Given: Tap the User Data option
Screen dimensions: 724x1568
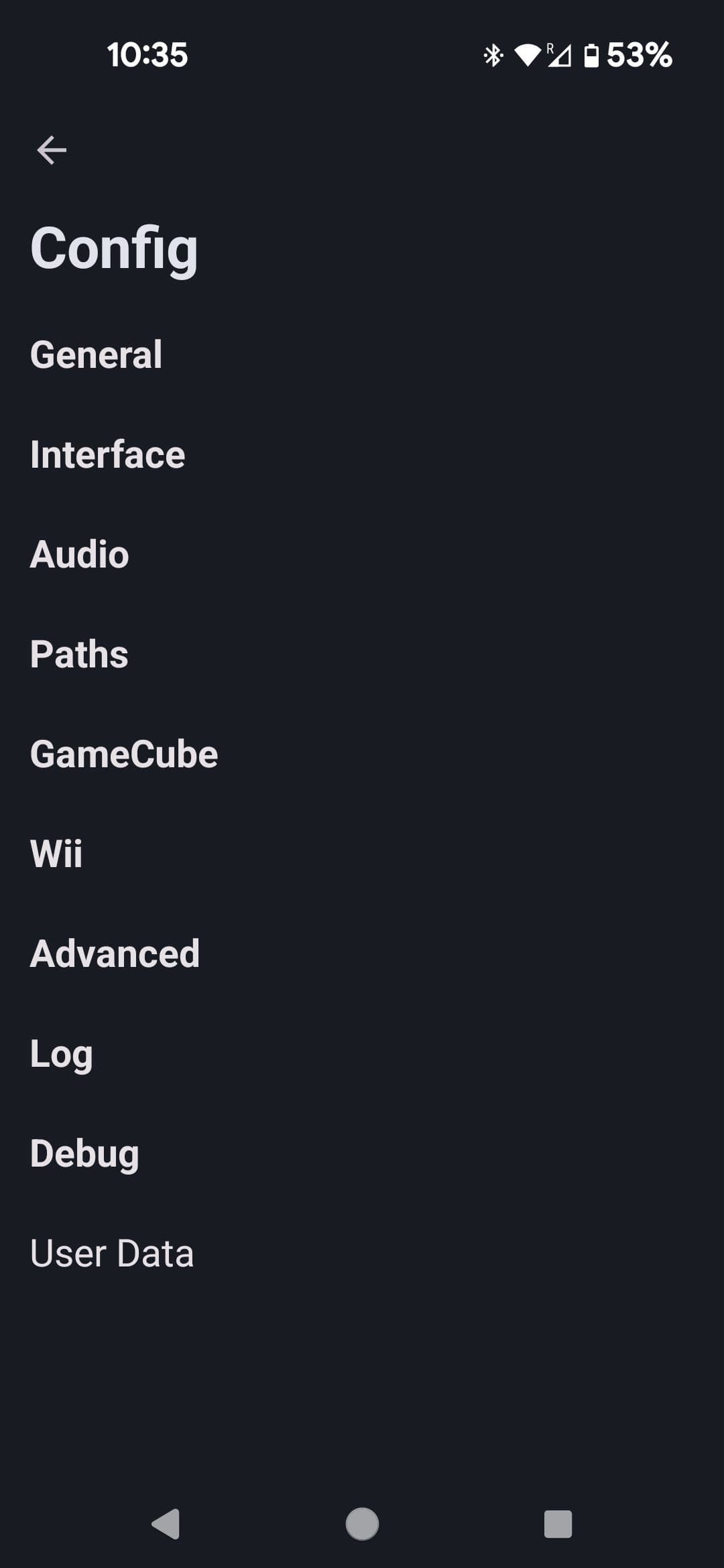Looking at the screenshot, I should tap(112, 1253).
